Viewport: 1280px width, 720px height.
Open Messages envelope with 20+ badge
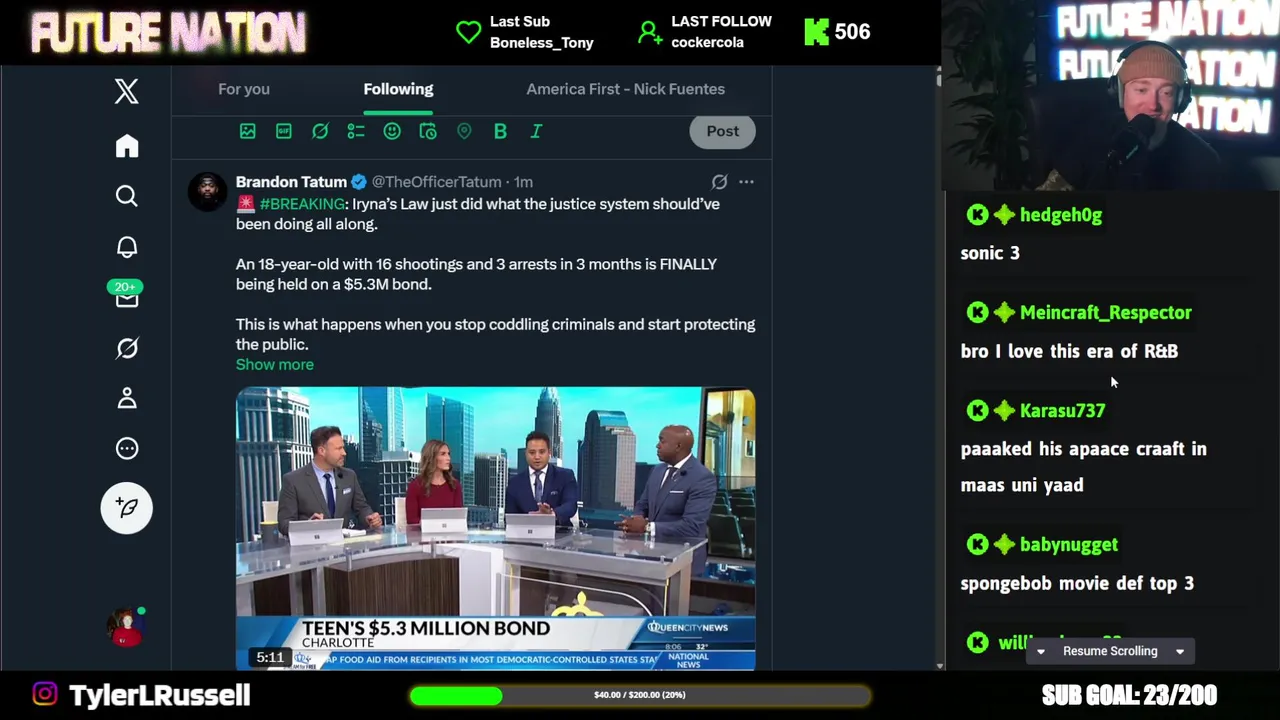[x=126, y=295]
